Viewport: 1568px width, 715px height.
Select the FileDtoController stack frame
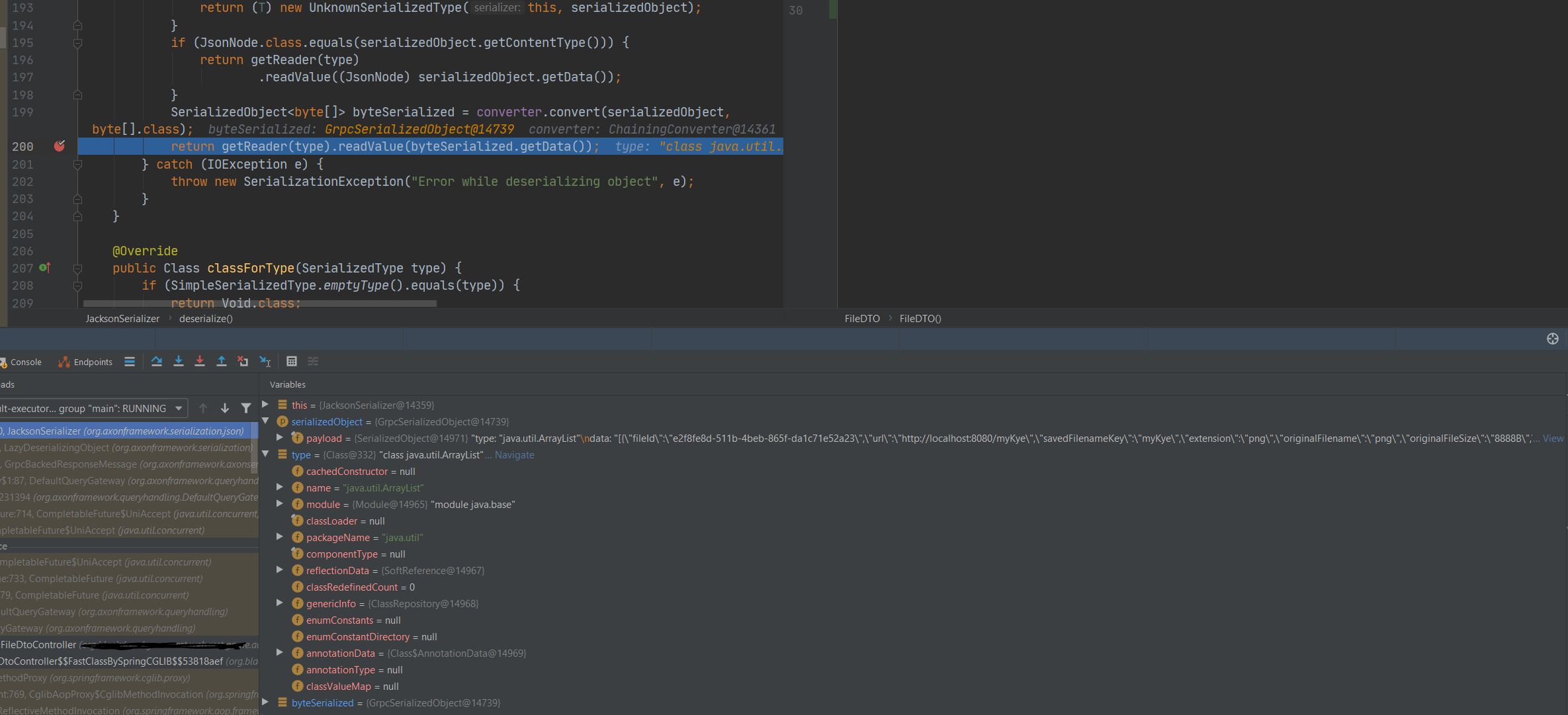[x=40, y=645]
